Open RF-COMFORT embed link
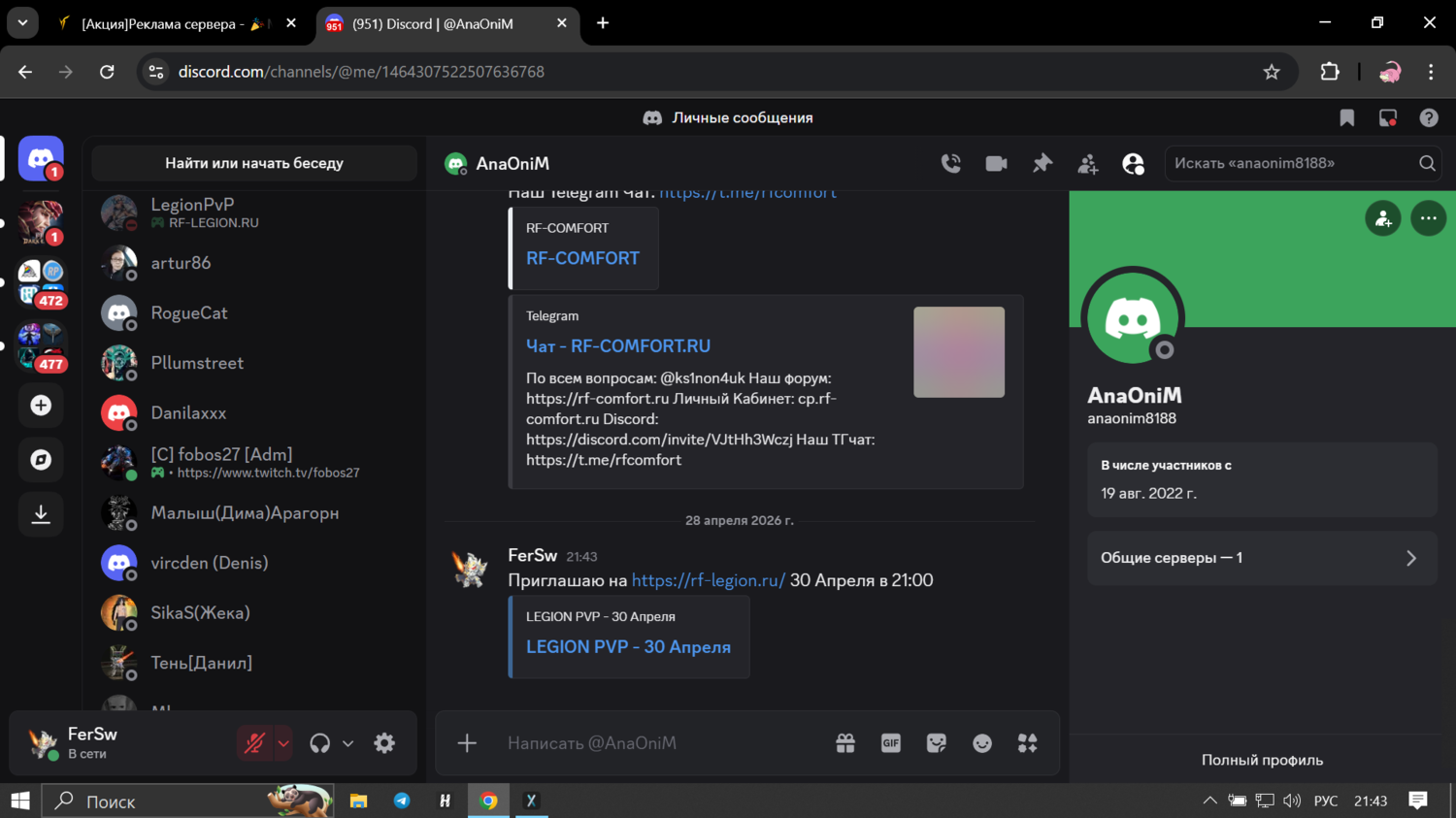The height and width of the screenshot is (818, 1456). pyautogui.click(x=582, y=258)
